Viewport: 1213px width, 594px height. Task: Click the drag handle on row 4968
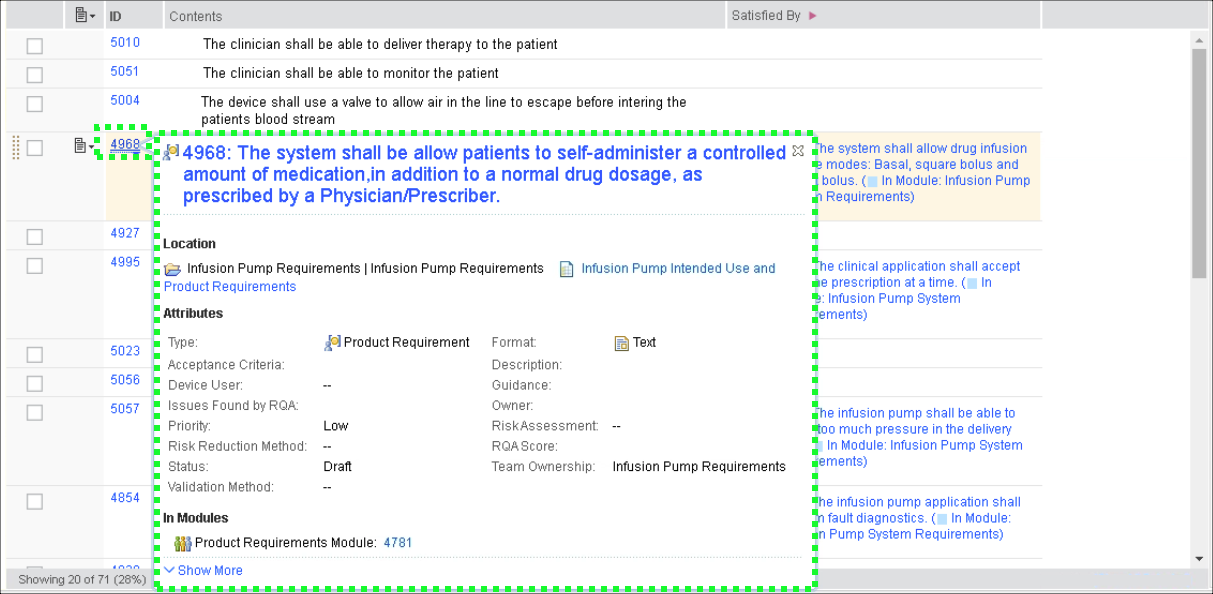15,148
